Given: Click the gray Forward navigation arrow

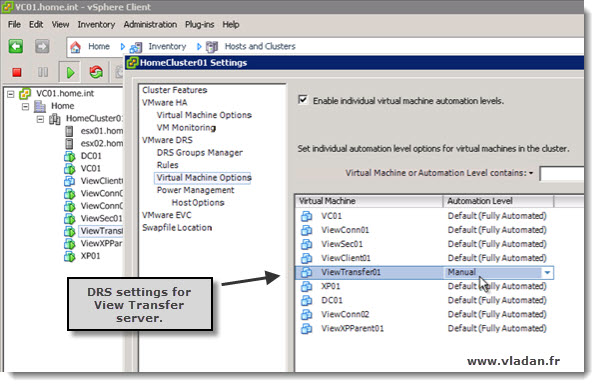Looking at the screenshot, I should coord(42,47).
